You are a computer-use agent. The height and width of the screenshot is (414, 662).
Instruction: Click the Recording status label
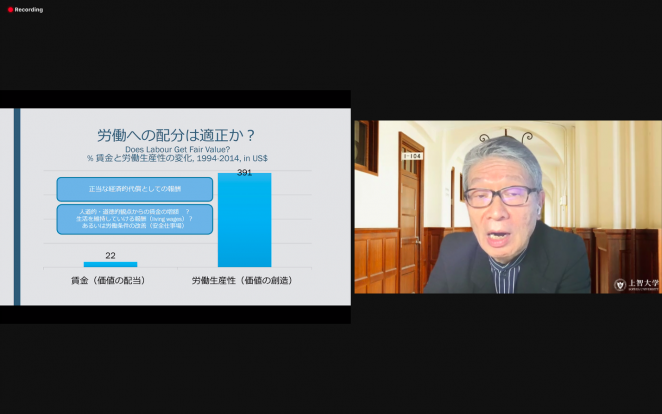[29, 9]
